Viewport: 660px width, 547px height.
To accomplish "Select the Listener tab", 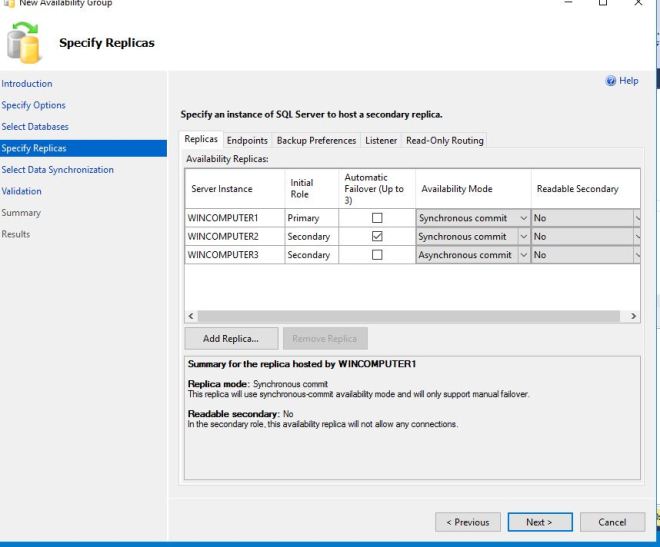I will click(x=381, y=141).
